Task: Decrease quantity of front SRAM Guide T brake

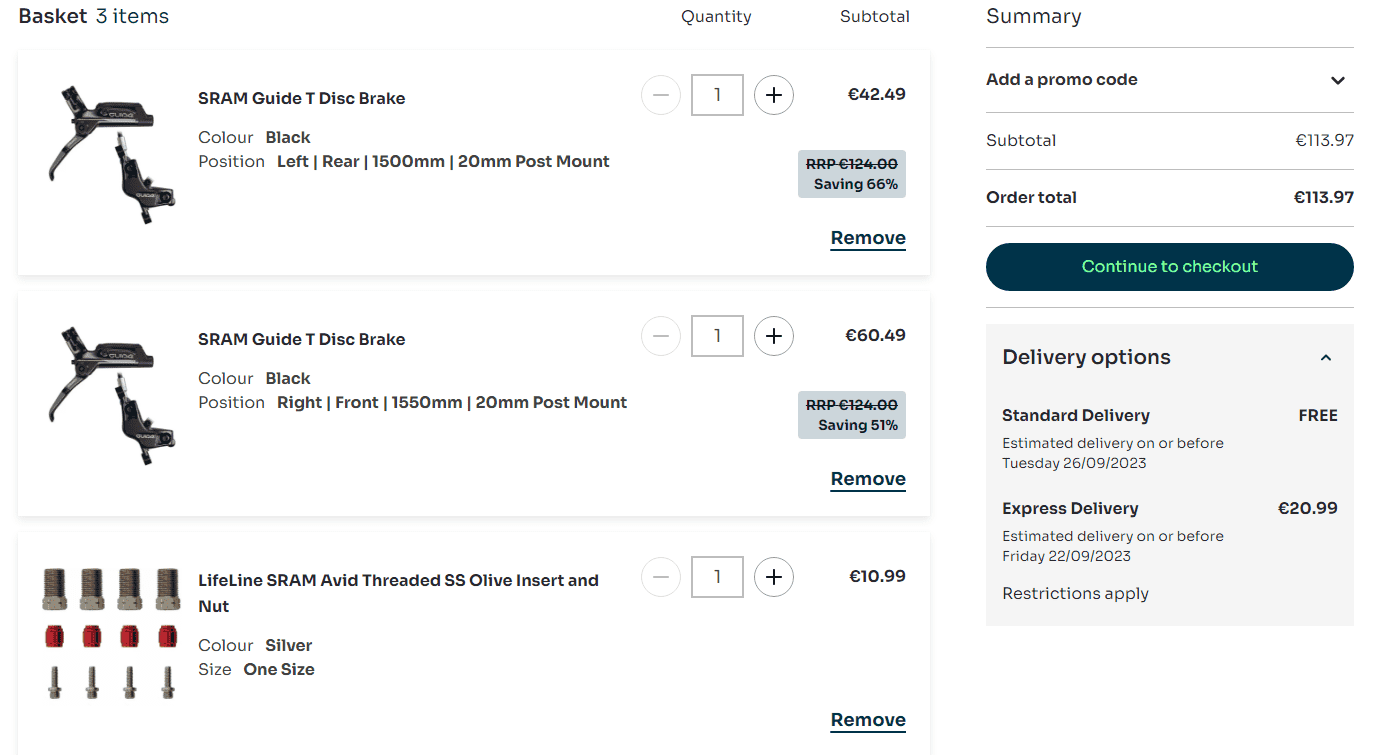Action: point(661,336)
